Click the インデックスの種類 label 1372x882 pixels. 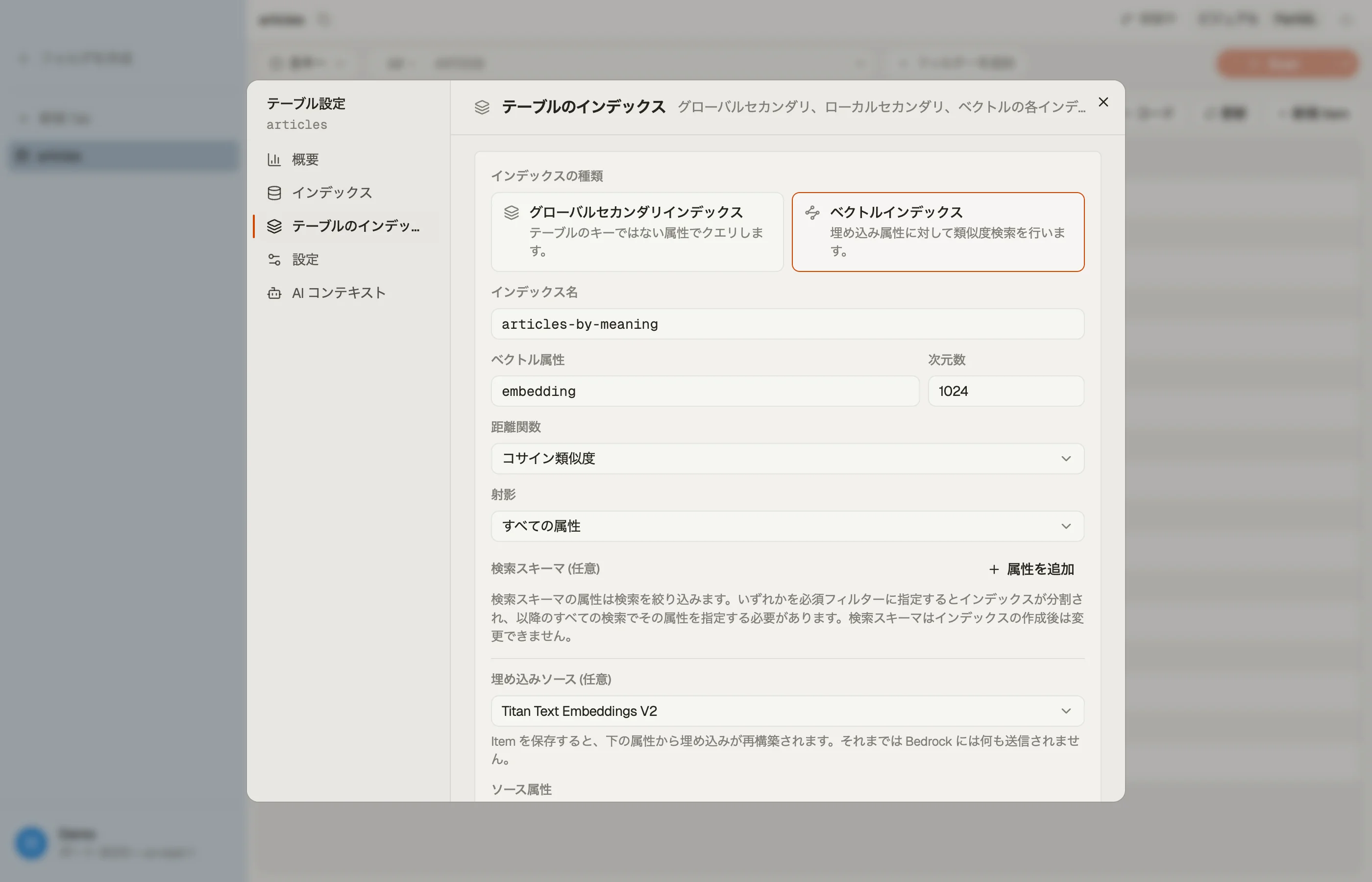click(547, 176)
